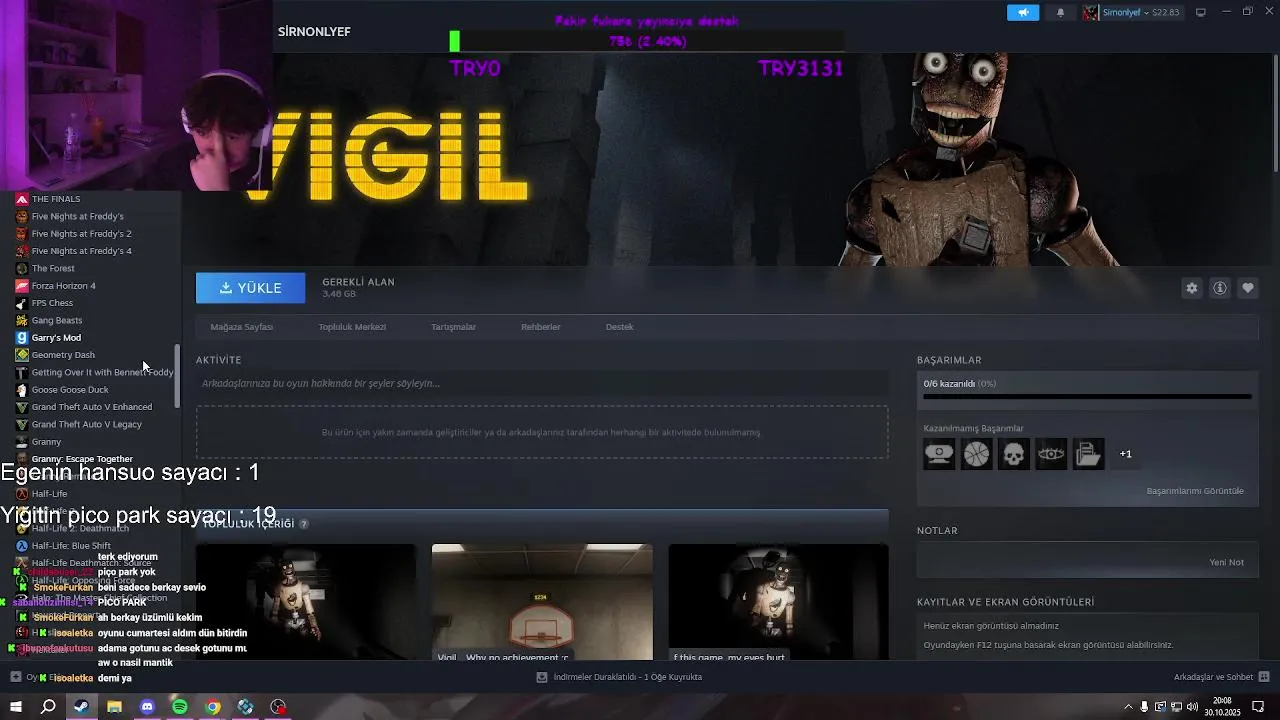This screenshot has width=1280, height=720.
Task: Select Five Nights at Freddy's 2
Action: [81, 234]
